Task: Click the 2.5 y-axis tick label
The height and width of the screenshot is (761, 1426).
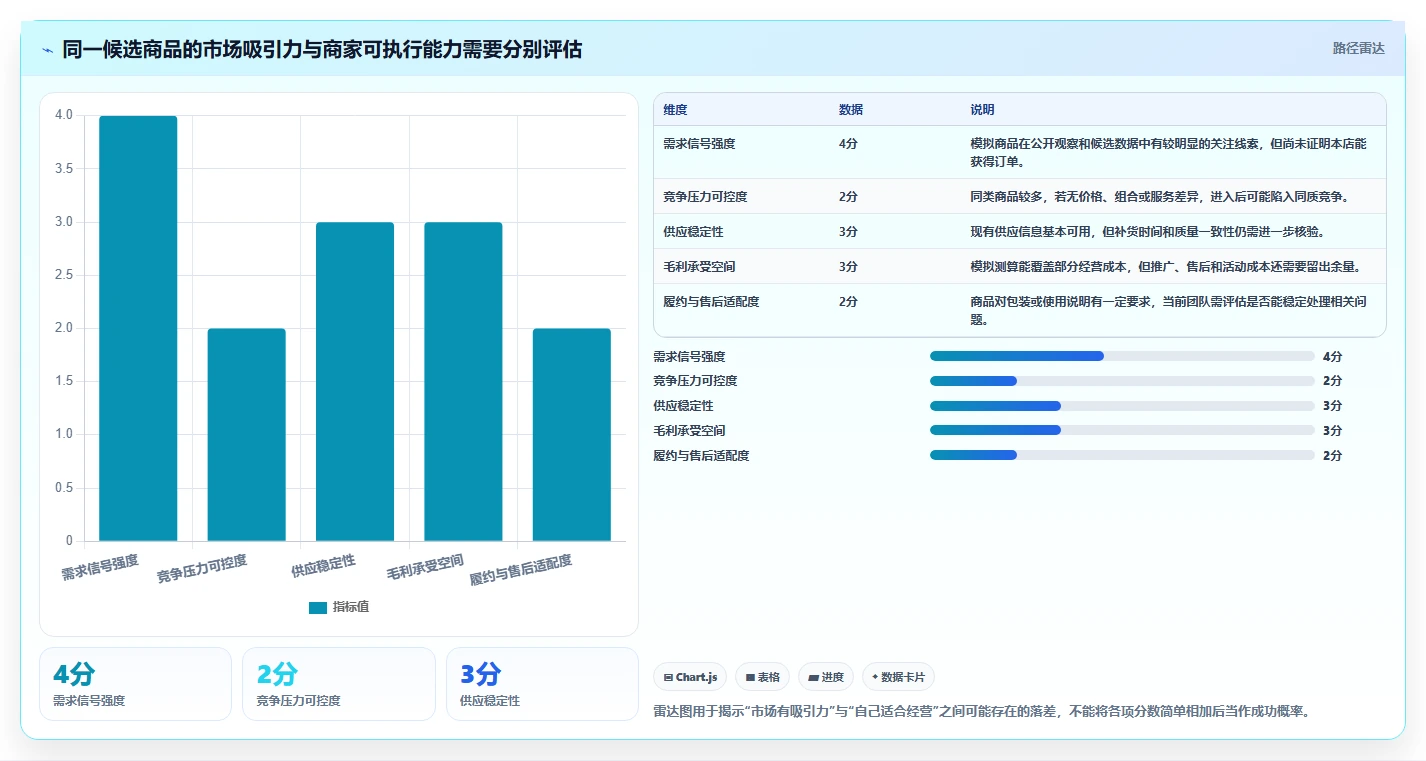Action: (64, 275)
